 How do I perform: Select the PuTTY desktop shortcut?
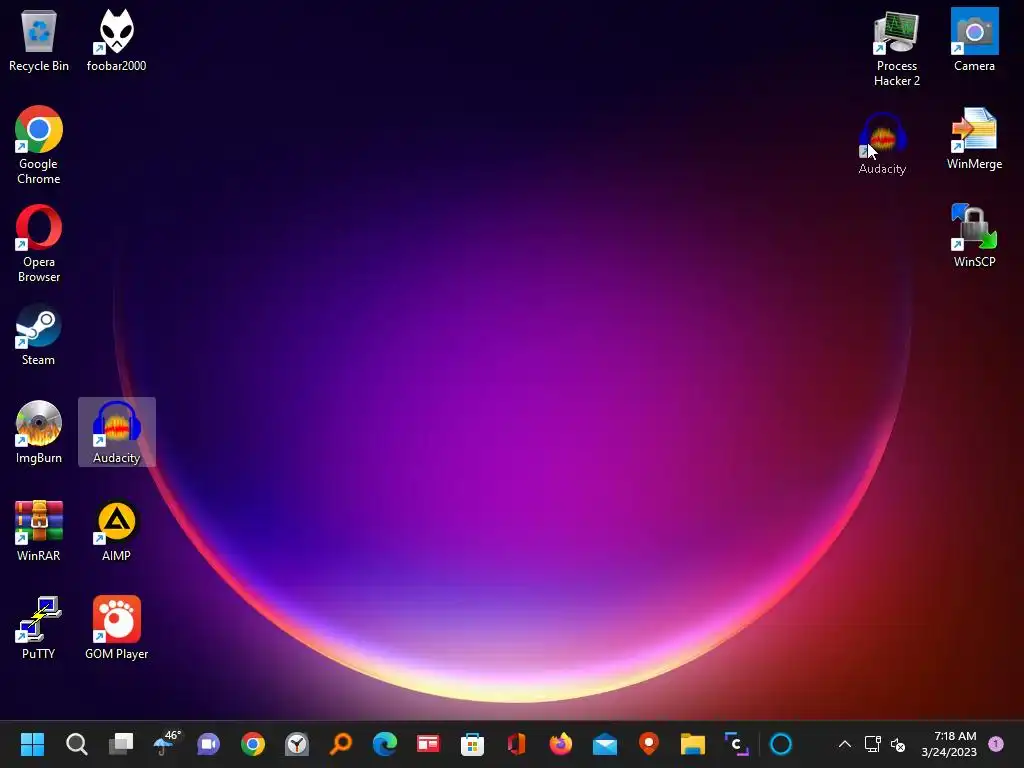tap(39, 628)
